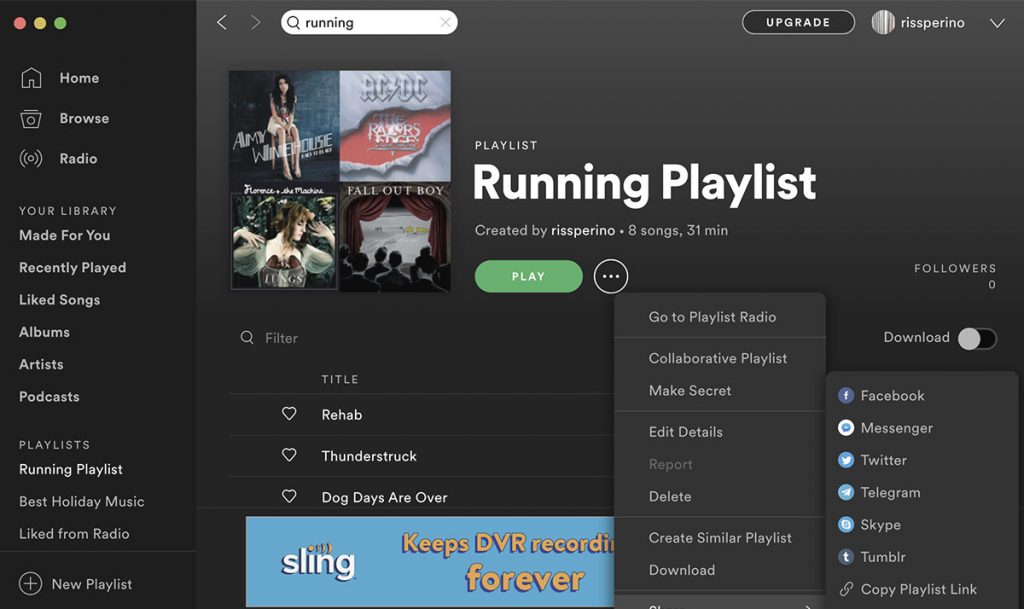Select Liked from Radio playlist
The width and height of the screenshot is (1024, 609).
[74, 533]
